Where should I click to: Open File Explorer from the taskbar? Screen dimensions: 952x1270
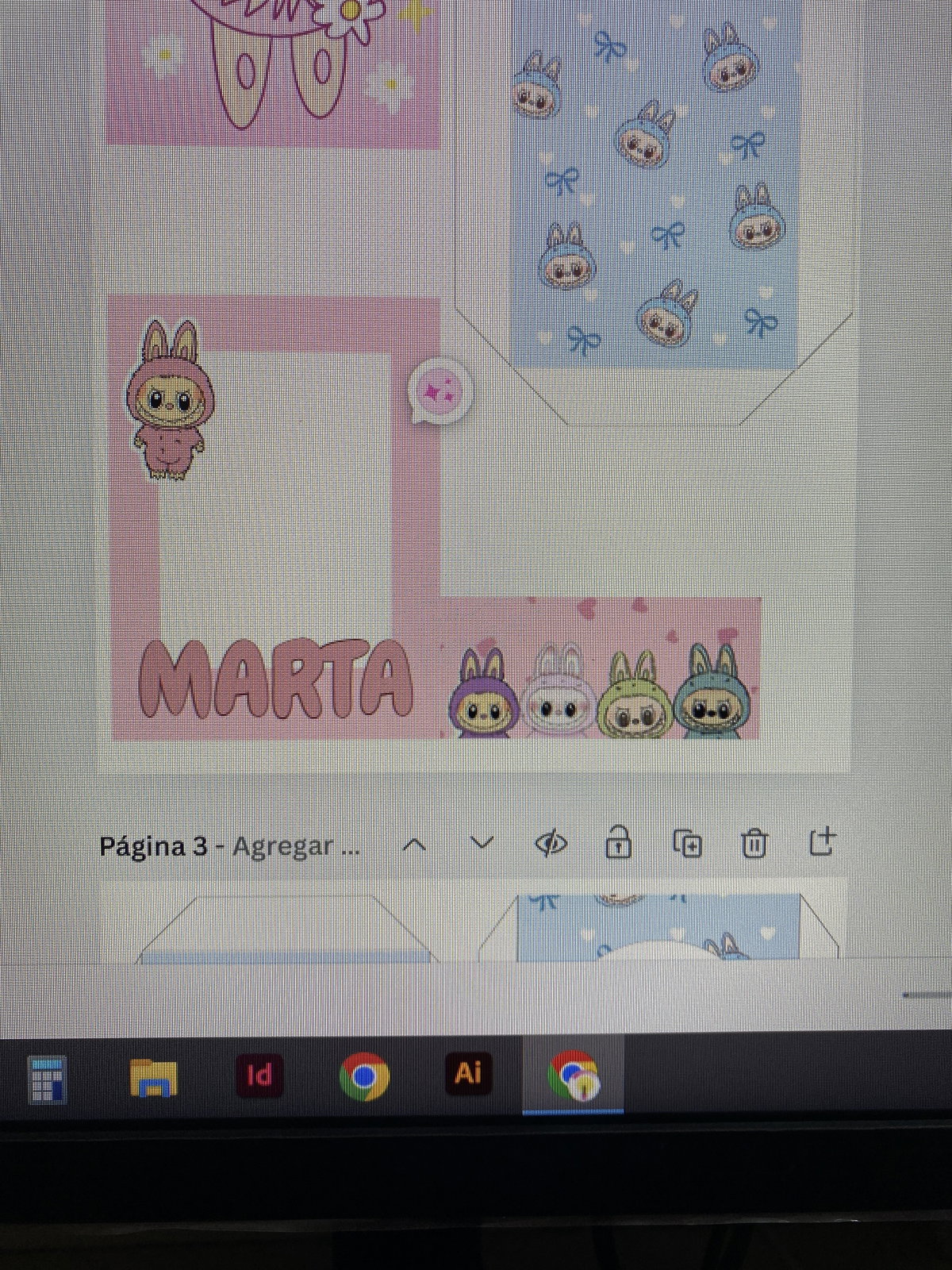pyautogui.click(x=154, y=1077)
